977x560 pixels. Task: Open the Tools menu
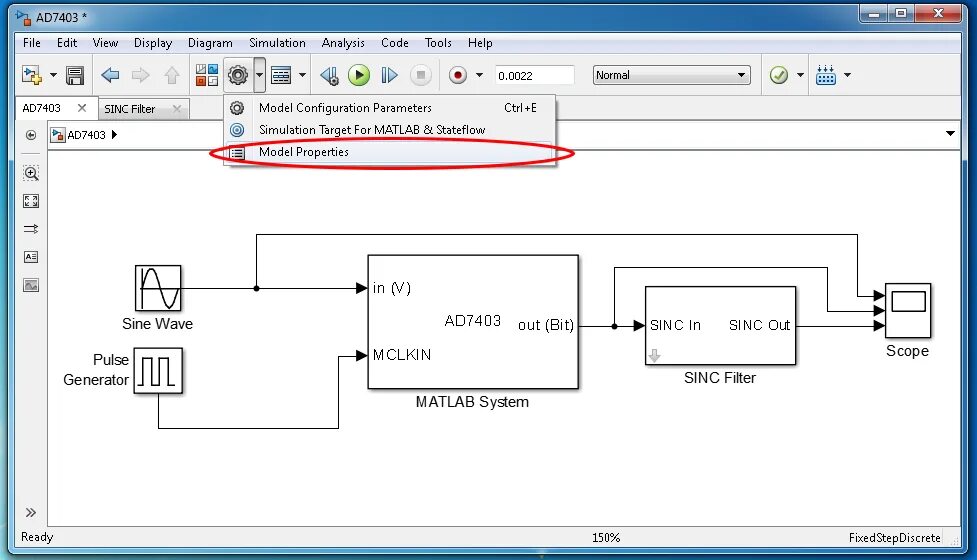tap(438, 43)
